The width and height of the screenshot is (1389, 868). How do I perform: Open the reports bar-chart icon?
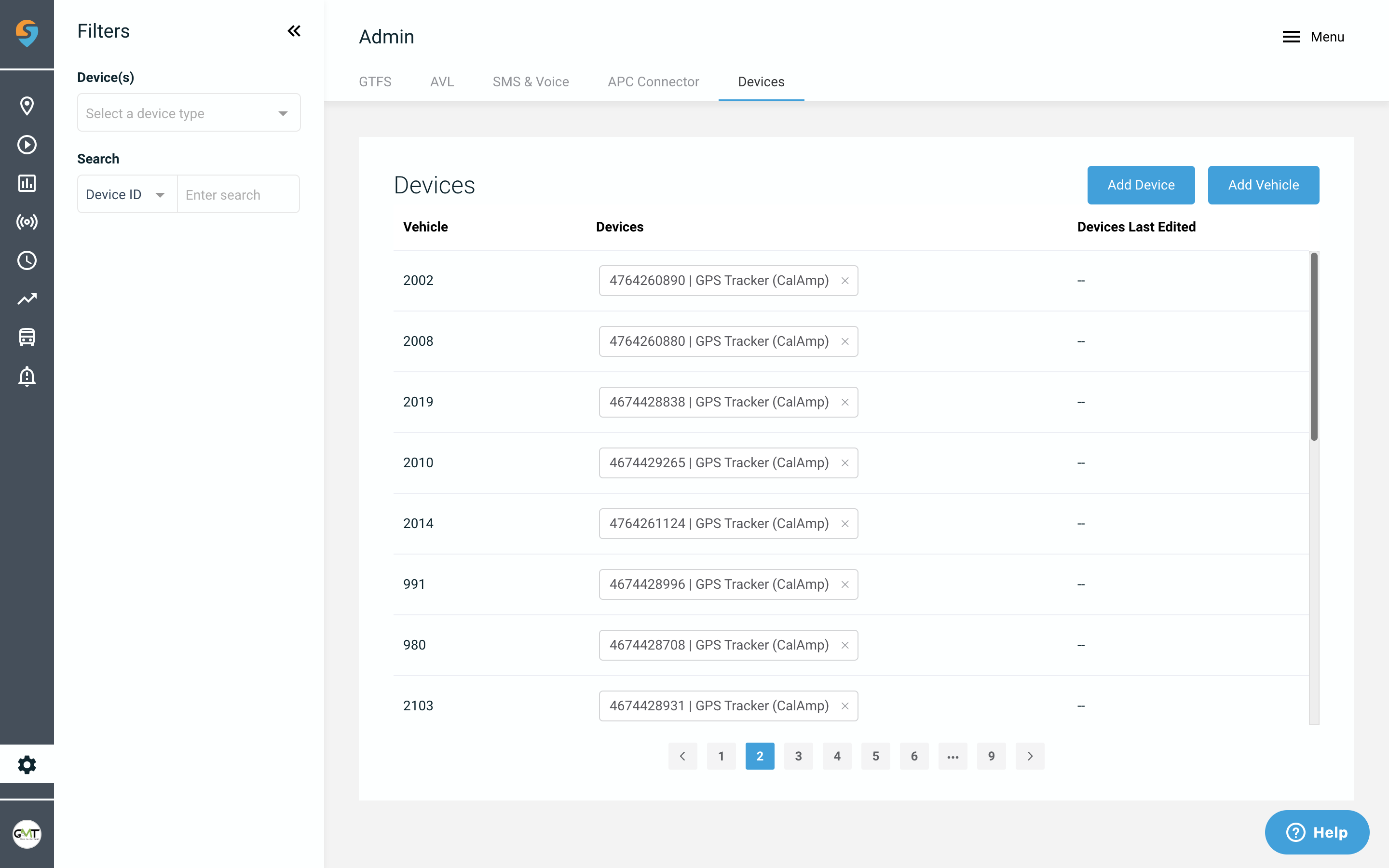[27, 183]
